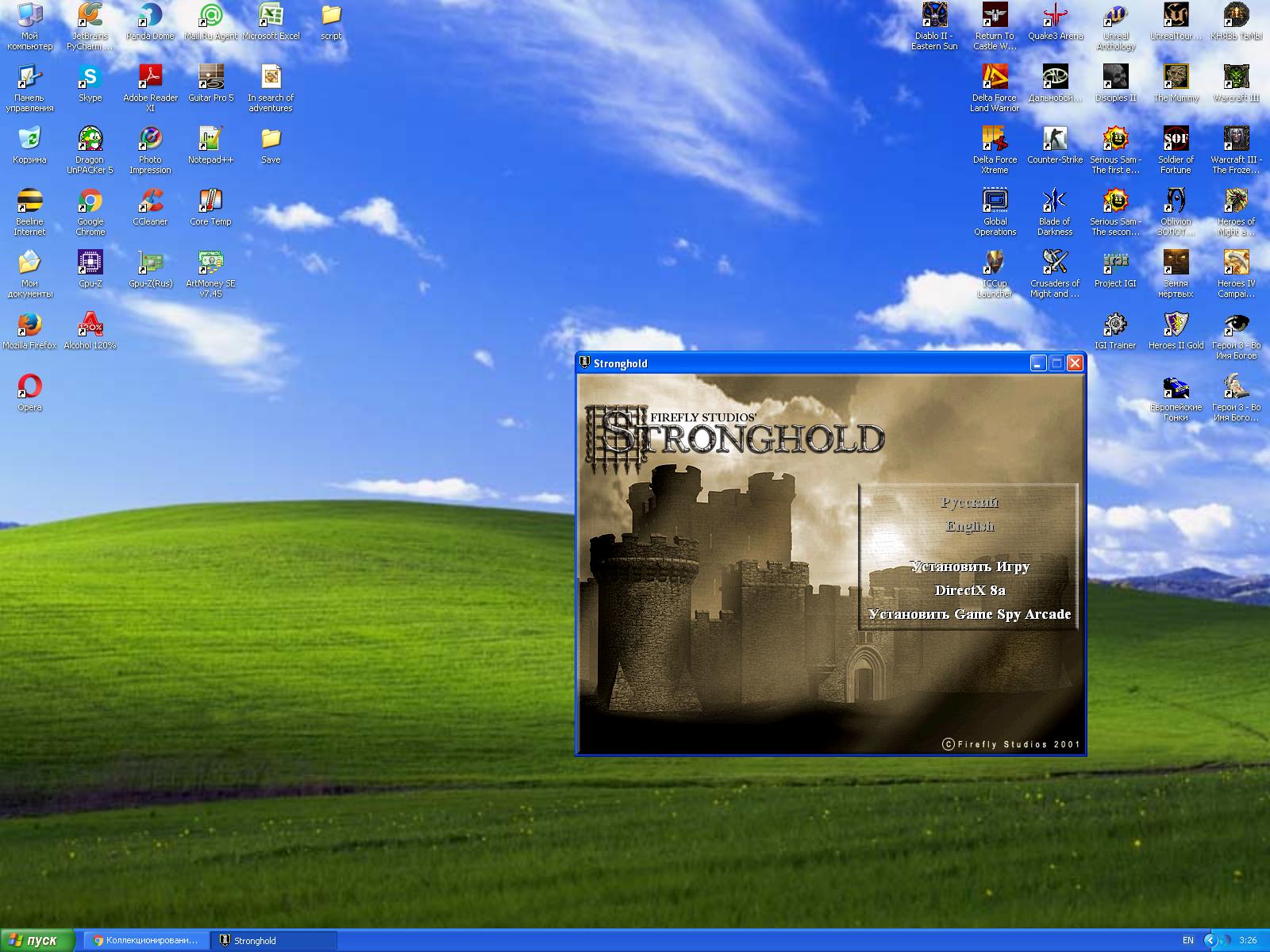Select Disciples II desktop icon
Image resolution: width=1270 pixels, height=952 pixels.
(1115, 83)
